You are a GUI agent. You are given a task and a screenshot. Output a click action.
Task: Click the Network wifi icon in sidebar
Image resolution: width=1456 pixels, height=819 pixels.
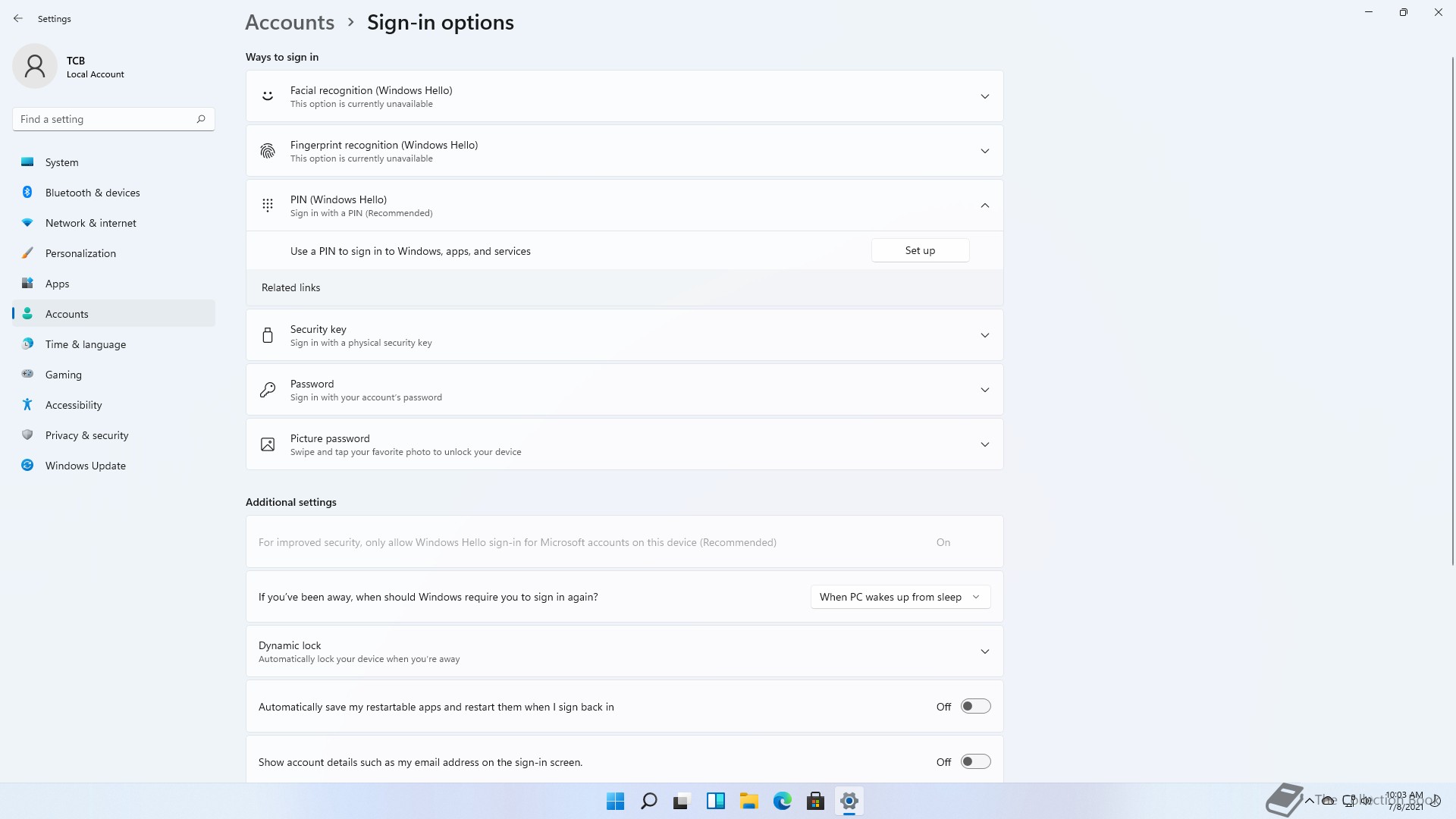(27, 222)
